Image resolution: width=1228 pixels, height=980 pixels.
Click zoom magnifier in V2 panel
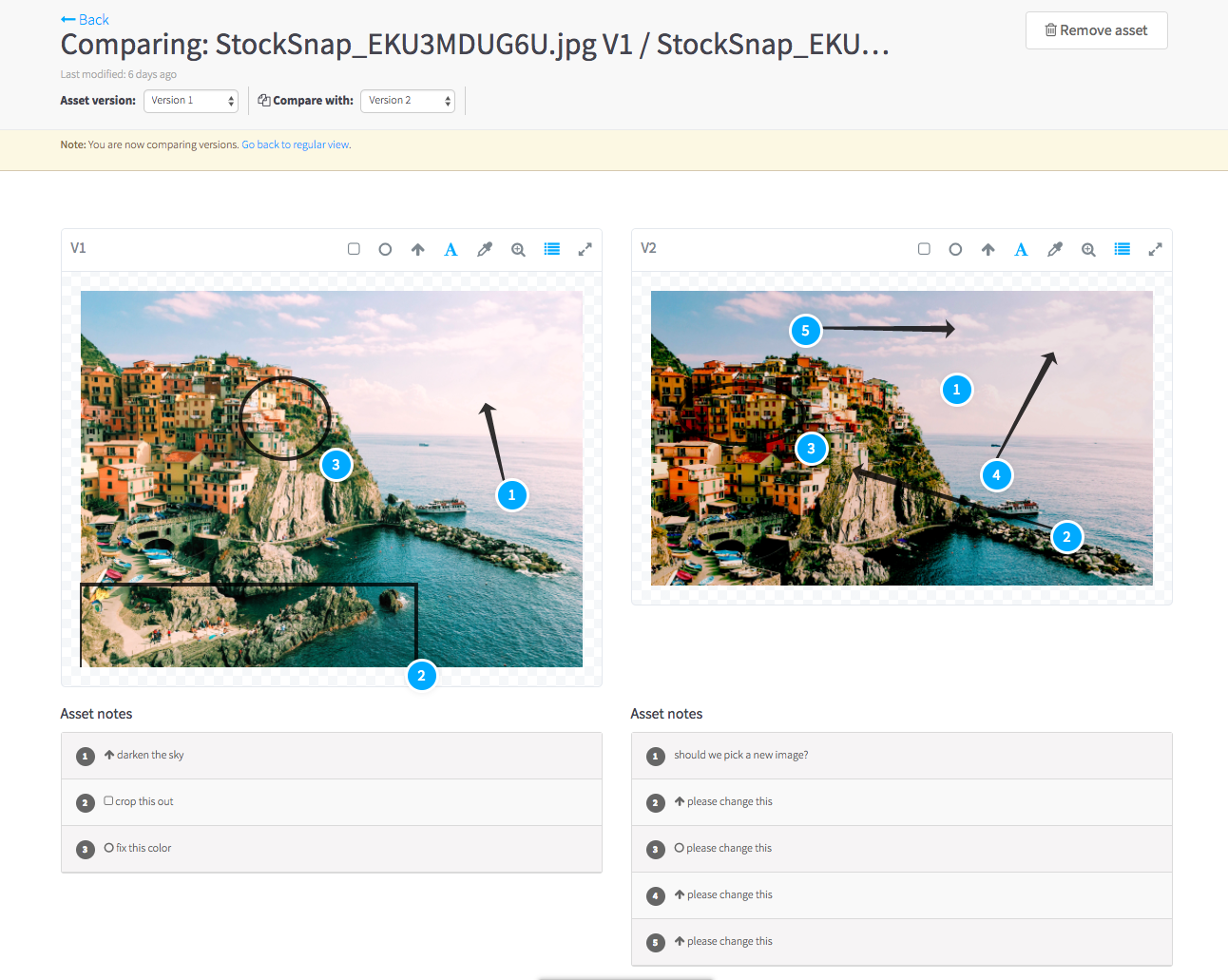click(x=1088, y=249)
